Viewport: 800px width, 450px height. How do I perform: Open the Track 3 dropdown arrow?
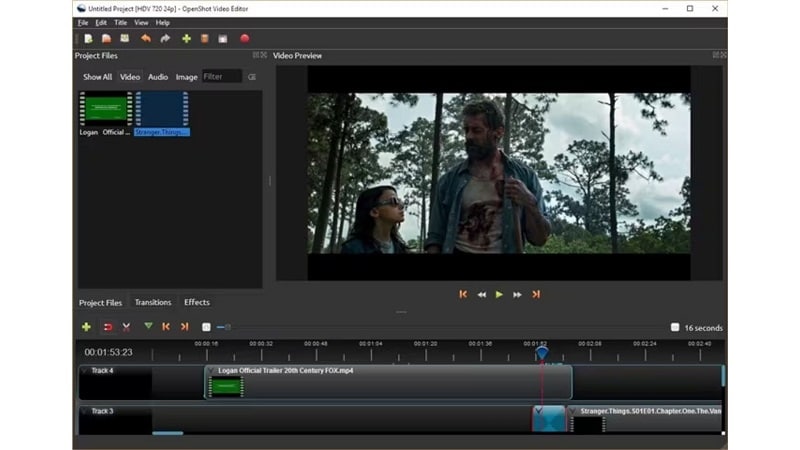click(85, 411)
